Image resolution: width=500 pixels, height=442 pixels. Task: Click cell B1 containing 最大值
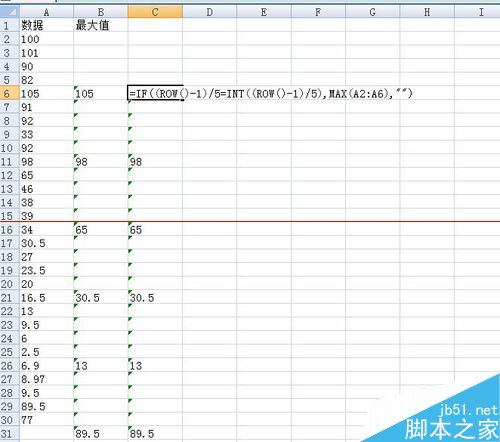[101, 25]
